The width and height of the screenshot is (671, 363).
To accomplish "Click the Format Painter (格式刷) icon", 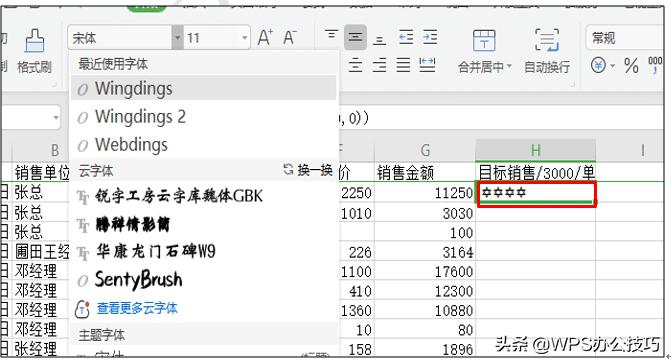I will click(35, 41).
